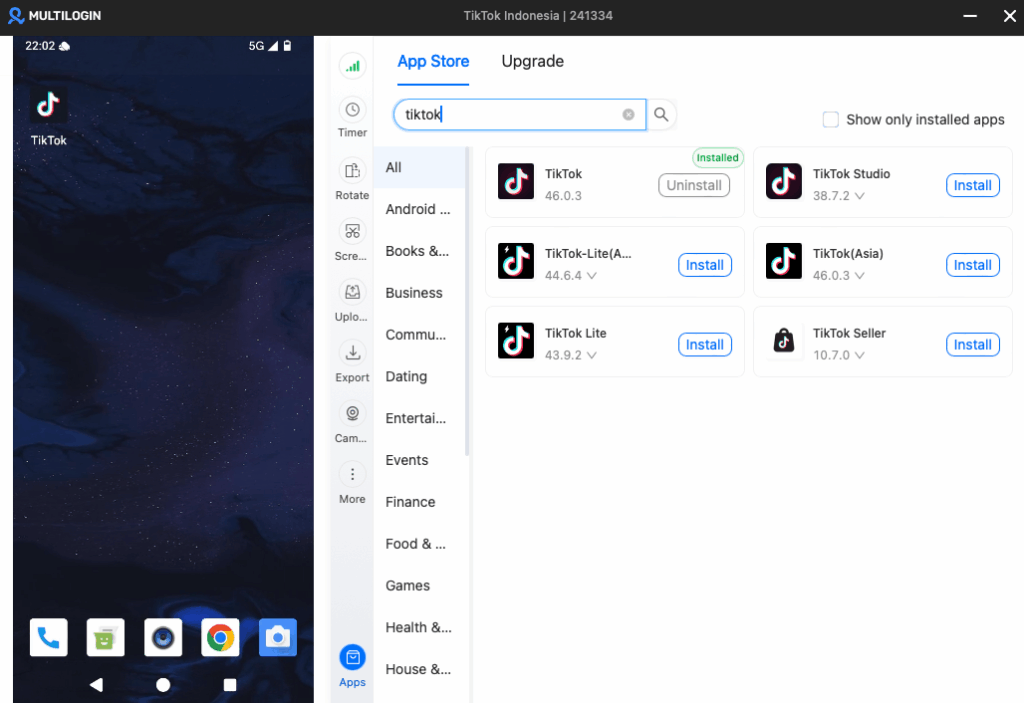Open the Export tool
This screenshot has width=1024, height=703.
[x=353, y=361]
